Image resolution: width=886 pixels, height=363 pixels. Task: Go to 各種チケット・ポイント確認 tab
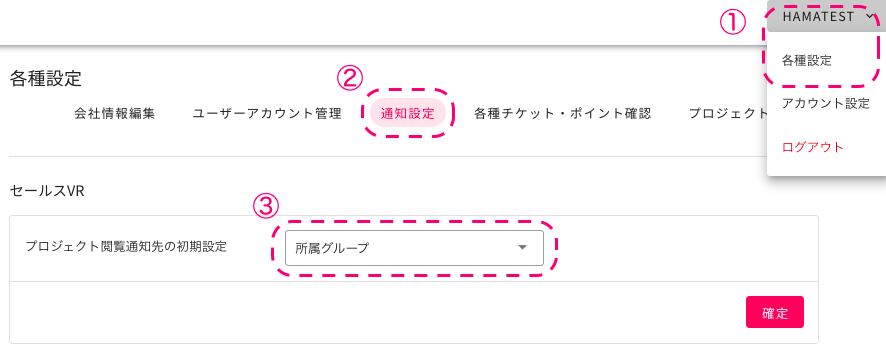coord(562,114)
